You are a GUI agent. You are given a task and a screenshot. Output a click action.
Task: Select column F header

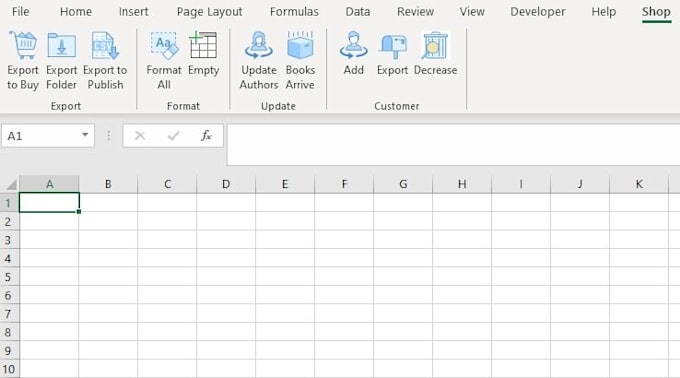pyautogui.click(x=344, y=184)
